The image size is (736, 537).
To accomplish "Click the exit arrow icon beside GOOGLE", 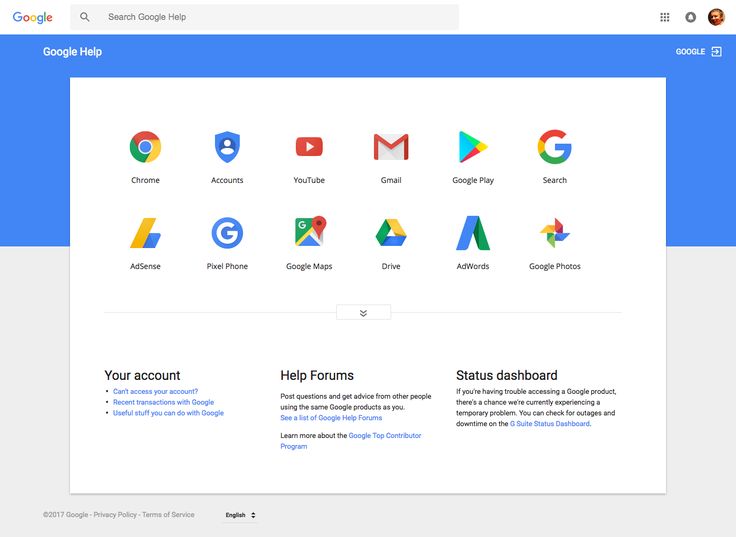I will pyautogui.click(x=716, y=52).
